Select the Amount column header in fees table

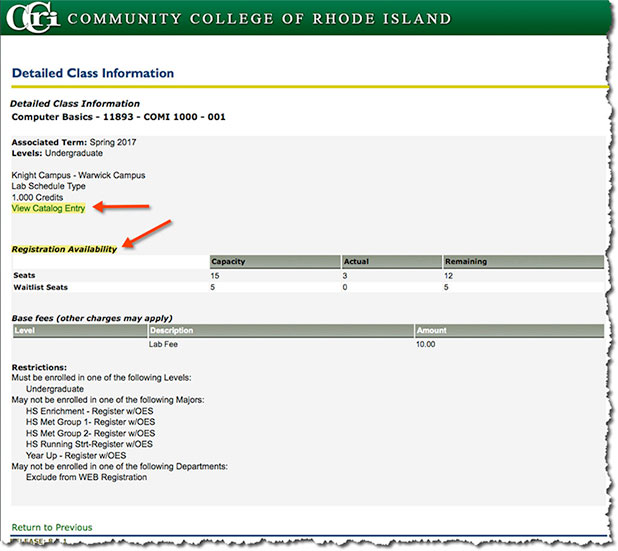click(x=433, y=329)
